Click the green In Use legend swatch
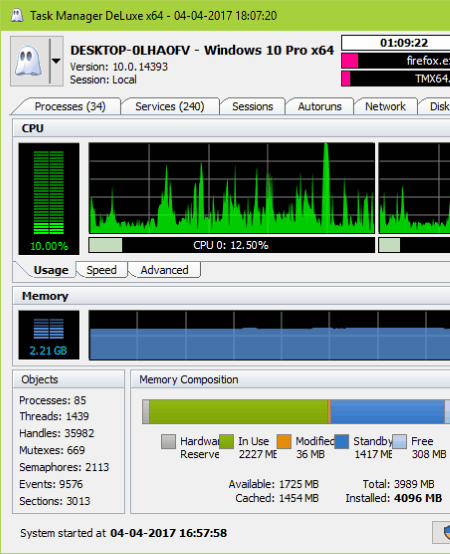The width and height of the screenshot is (450, 554). pos(226,442)
